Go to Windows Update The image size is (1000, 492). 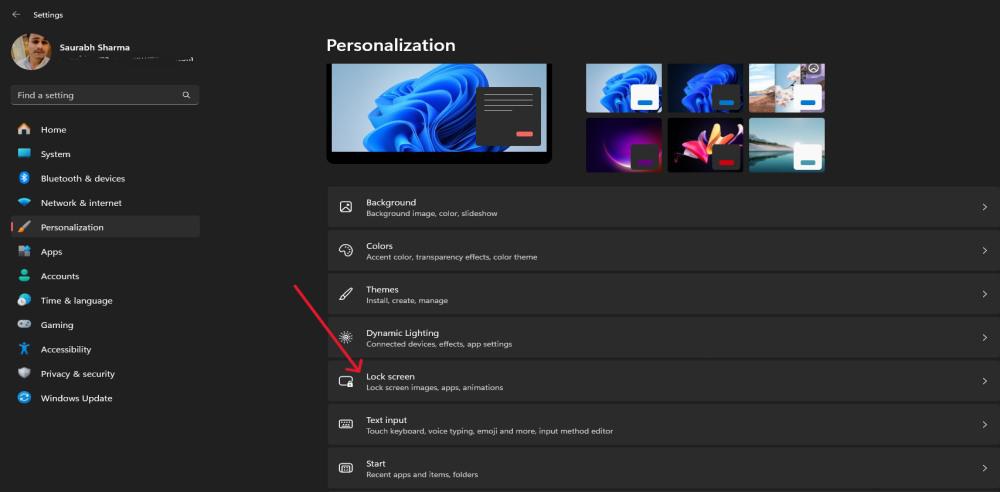(105, 398)
